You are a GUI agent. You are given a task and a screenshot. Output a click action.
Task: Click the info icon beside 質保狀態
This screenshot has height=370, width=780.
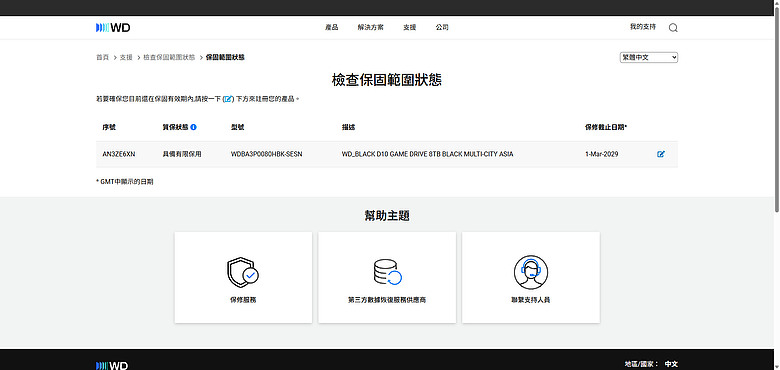(x=194, y=127)
